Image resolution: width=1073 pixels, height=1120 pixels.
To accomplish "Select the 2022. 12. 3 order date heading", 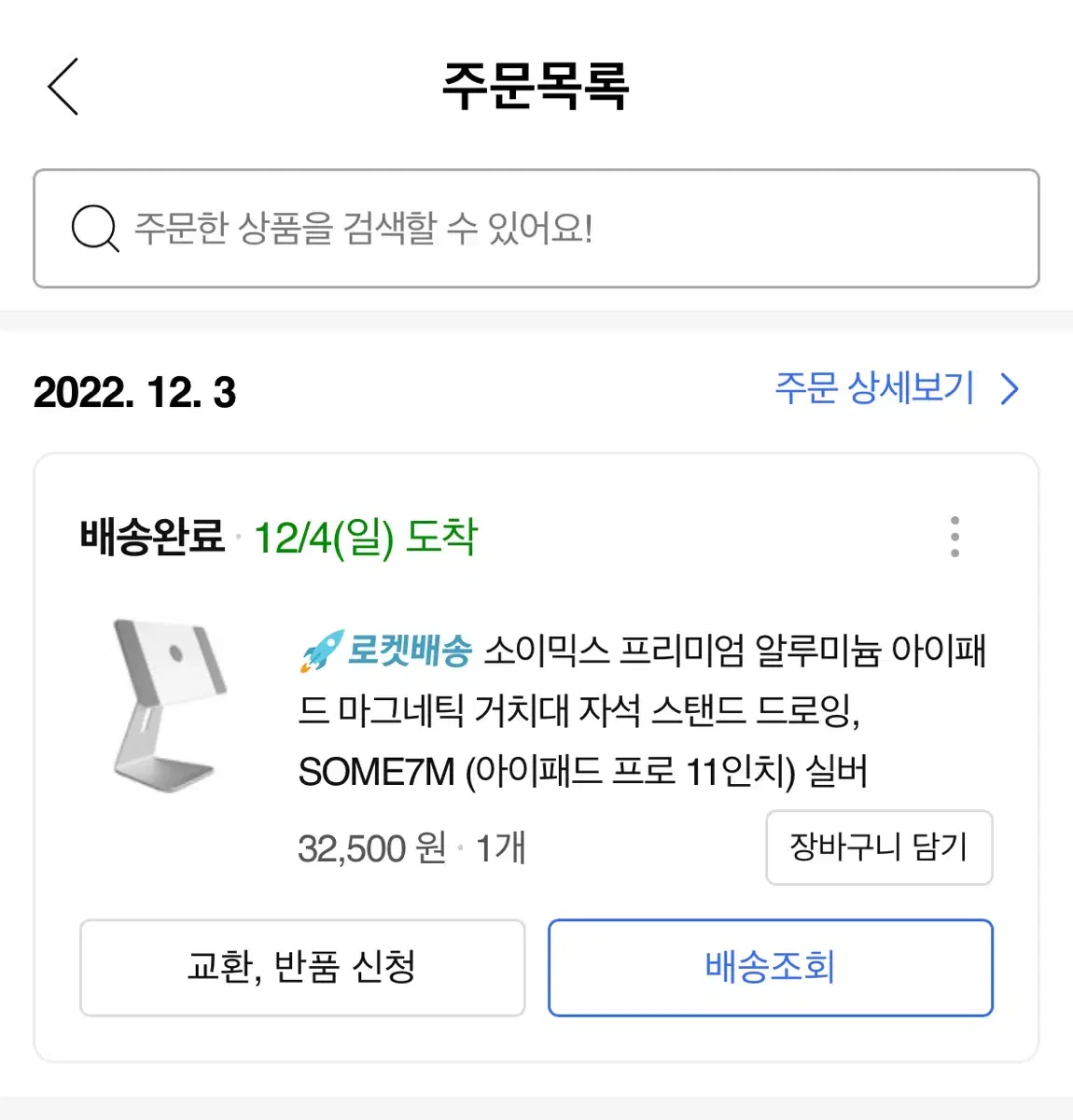I will coord(134,393).
